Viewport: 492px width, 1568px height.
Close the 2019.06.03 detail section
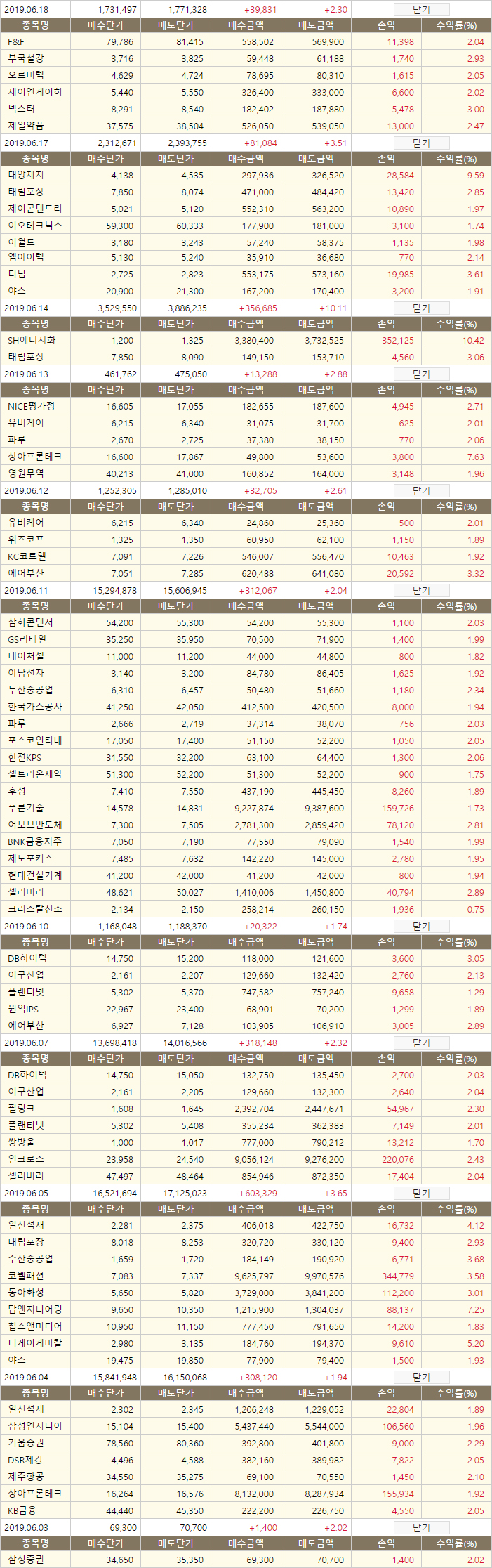pyautogui.click(x=421, y=1528)
